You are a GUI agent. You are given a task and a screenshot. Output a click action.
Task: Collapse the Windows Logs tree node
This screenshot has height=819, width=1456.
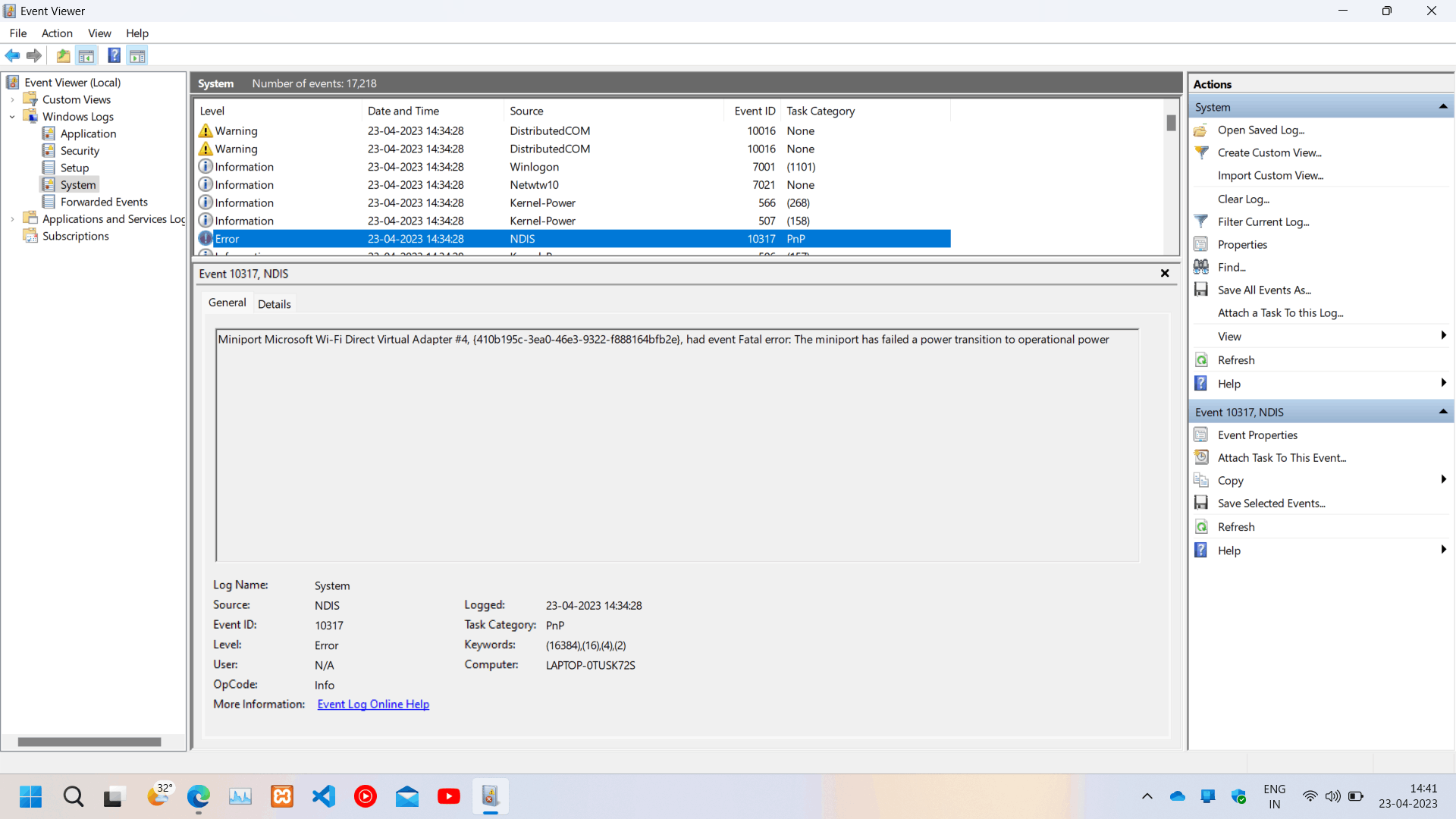pos(12,117)
